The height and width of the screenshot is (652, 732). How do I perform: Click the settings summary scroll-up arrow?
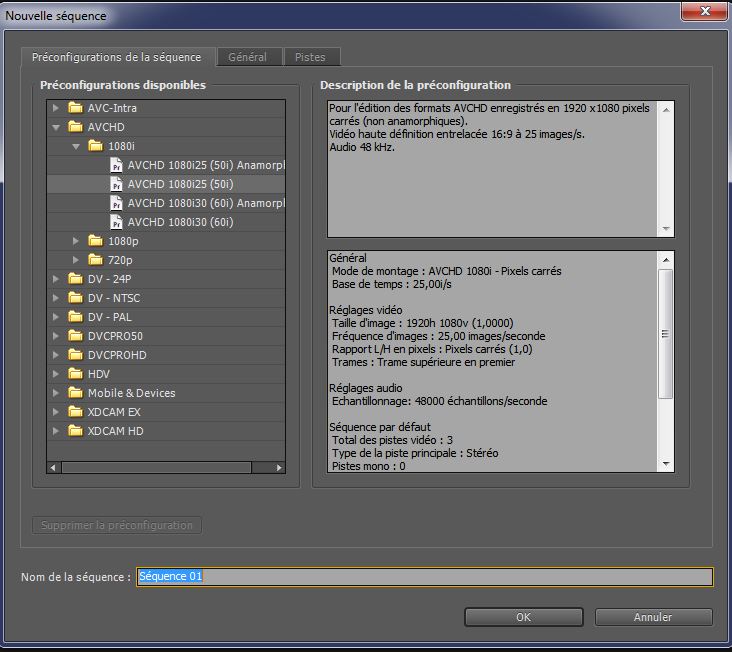pos(666,259)
